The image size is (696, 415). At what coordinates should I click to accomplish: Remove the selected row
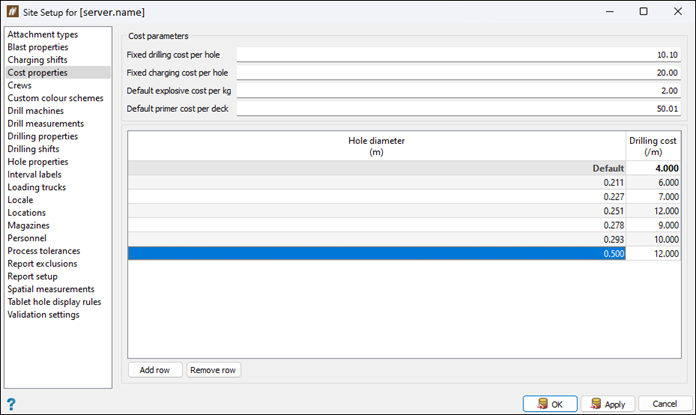pyautogui.click(x=213, y=370)
